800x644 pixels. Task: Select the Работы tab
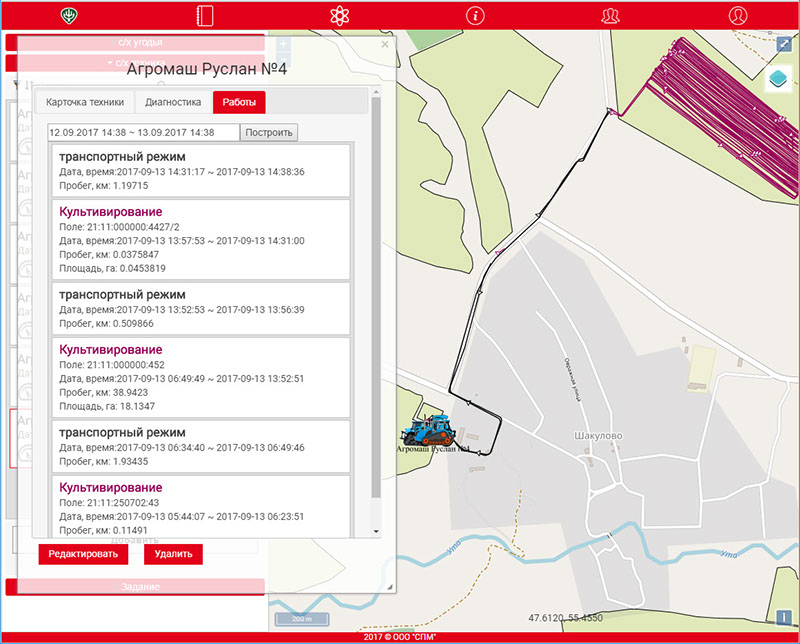point(239,102)
